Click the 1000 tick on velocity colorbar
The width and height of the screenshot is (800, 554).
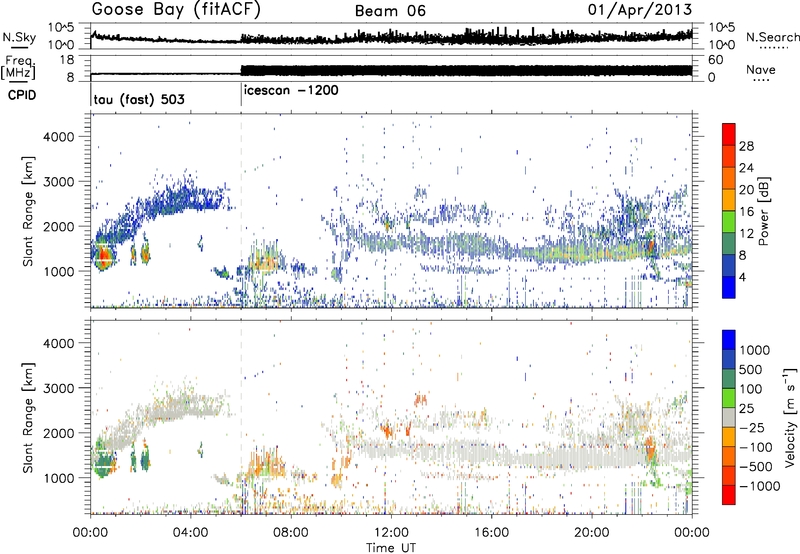[755, 350]
